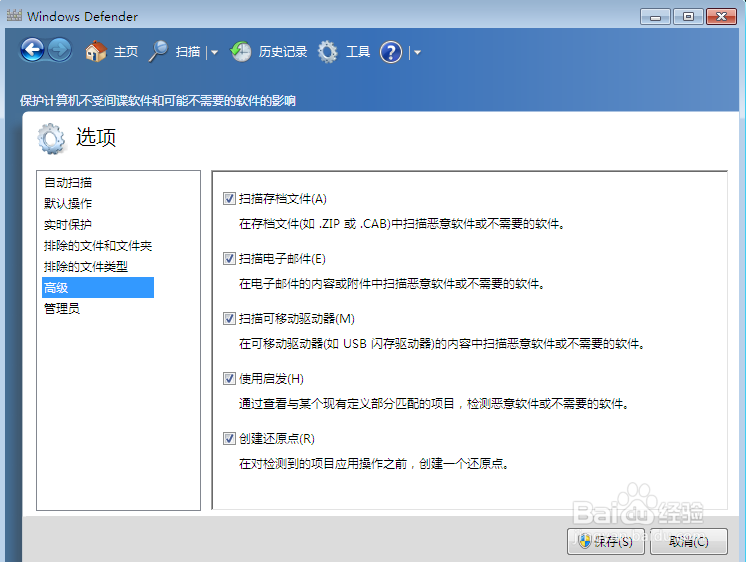Select 高级 in the options list
Image resolution: width=746 pixels, height=562 pixels.
pos(98,287)
